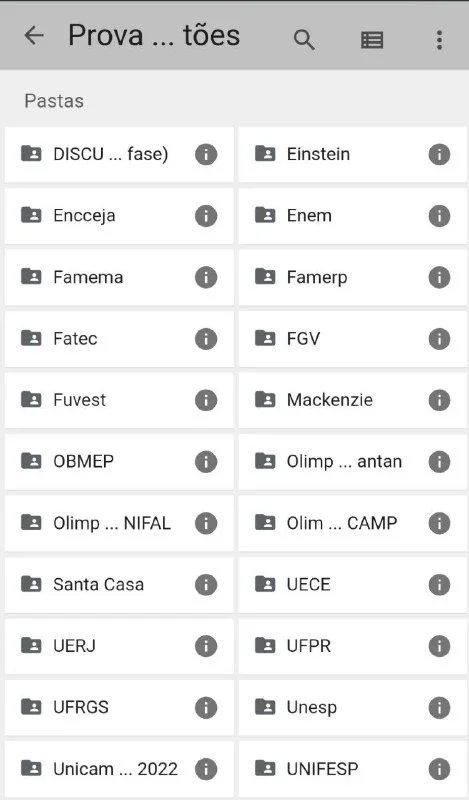The height and width of the screenshot is (800, 469).
Task: Open folder DISCU ... fase)
Action: tap(119, 154)
